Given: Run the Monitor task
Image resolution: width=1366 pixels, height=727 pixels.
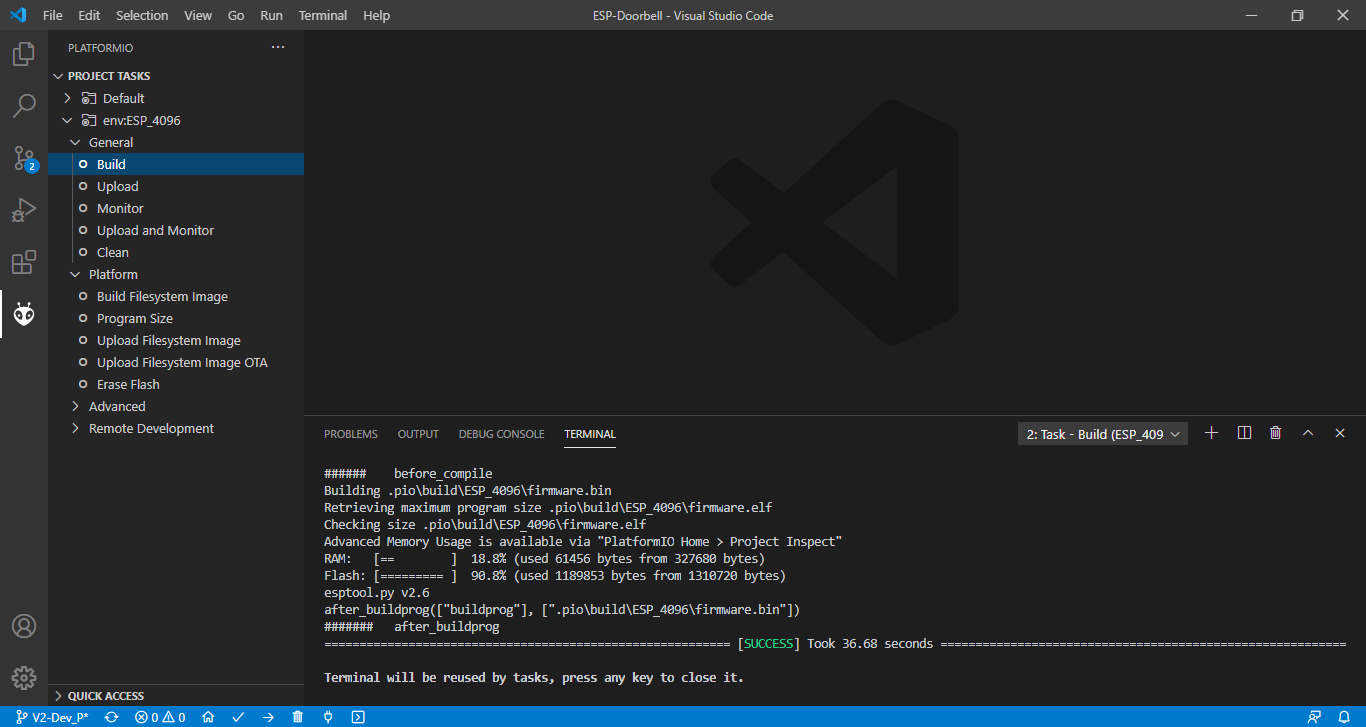Looking at the screenshot, I should click(176, 208).
